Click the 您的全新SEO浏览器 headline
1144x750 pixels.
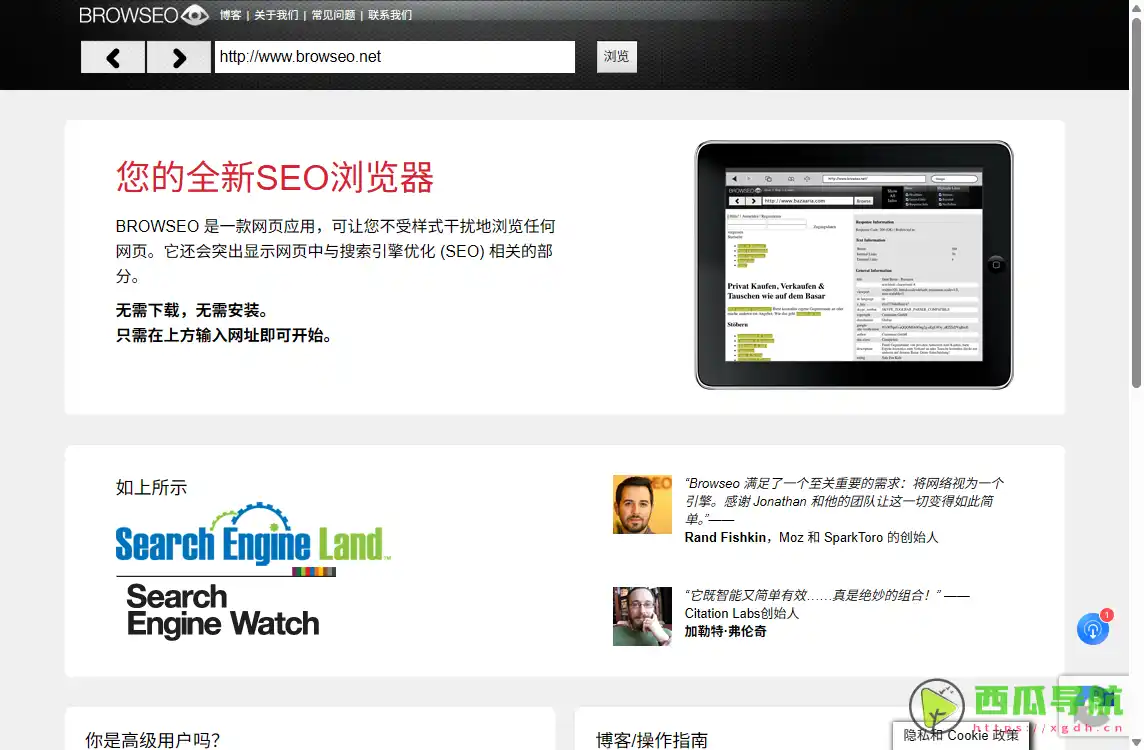point(275,177)
